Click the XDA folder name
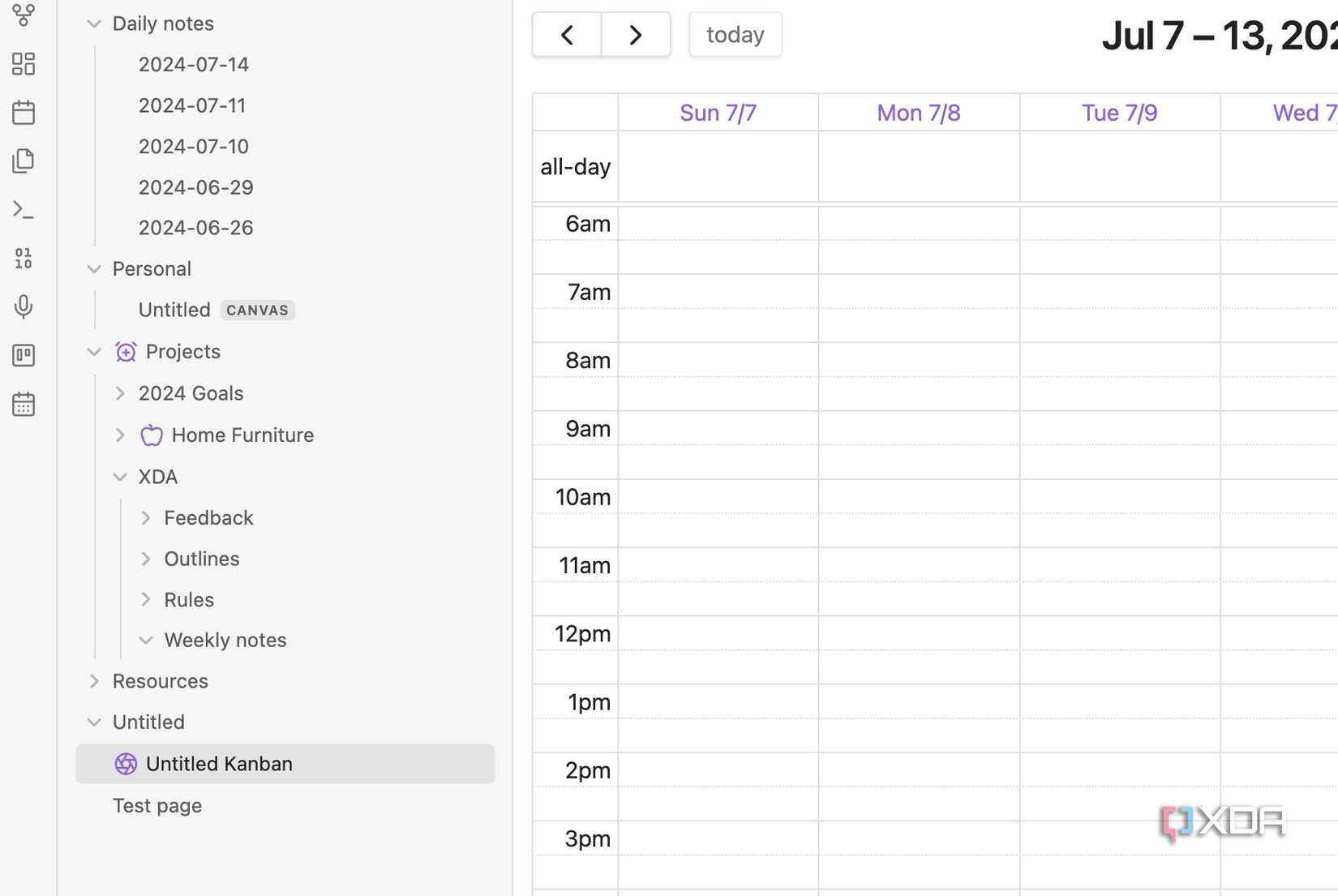Screen dimensions: 1338x896 click(x=158, y=477)
